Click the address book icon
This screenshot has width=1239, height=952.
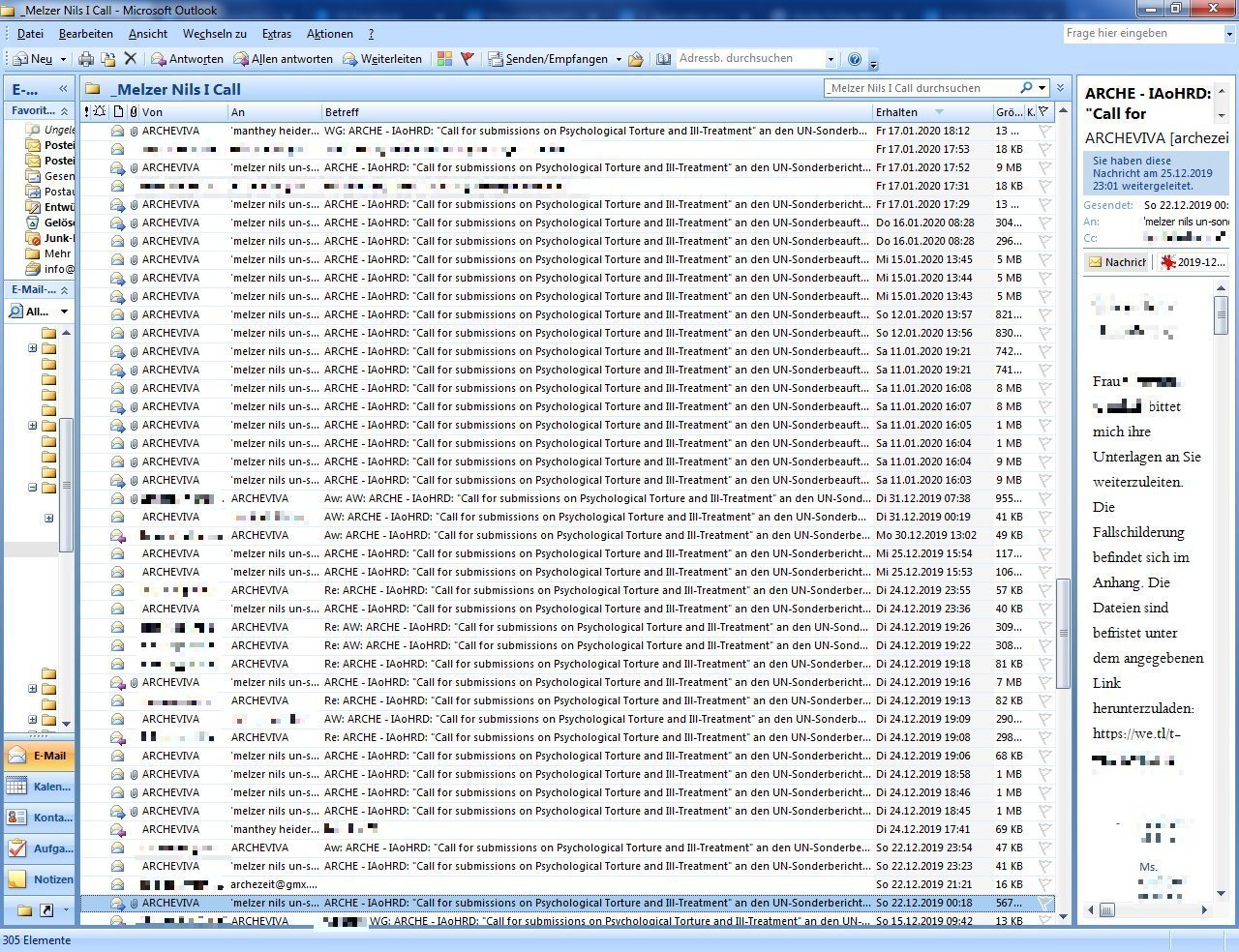click(x=663, y=59)
